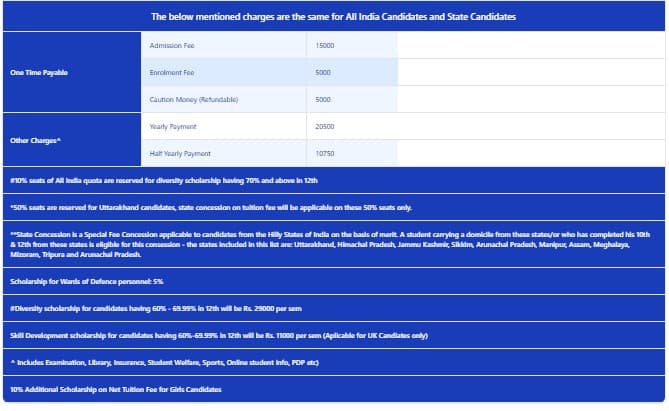Screen dimensions: 669x411
Task: Click the Other Charges^ row header
Action: [x=35, y=140]
